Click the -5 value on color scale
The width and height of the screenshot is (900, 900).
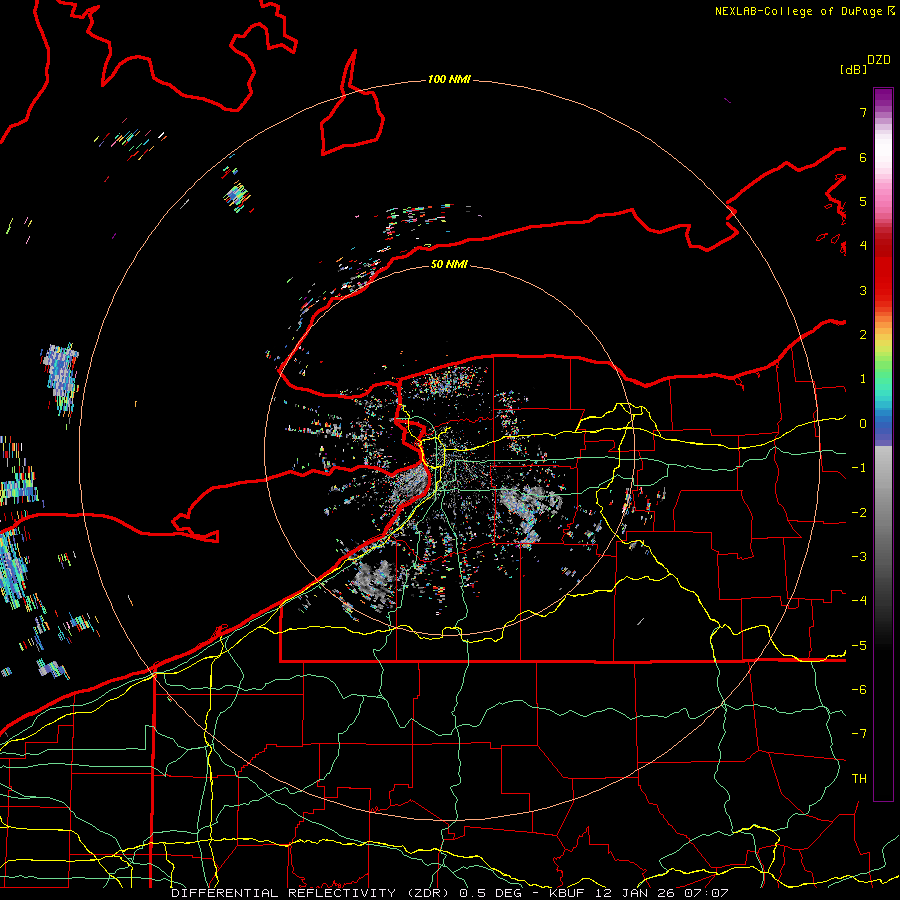click(x=859, y=646)
